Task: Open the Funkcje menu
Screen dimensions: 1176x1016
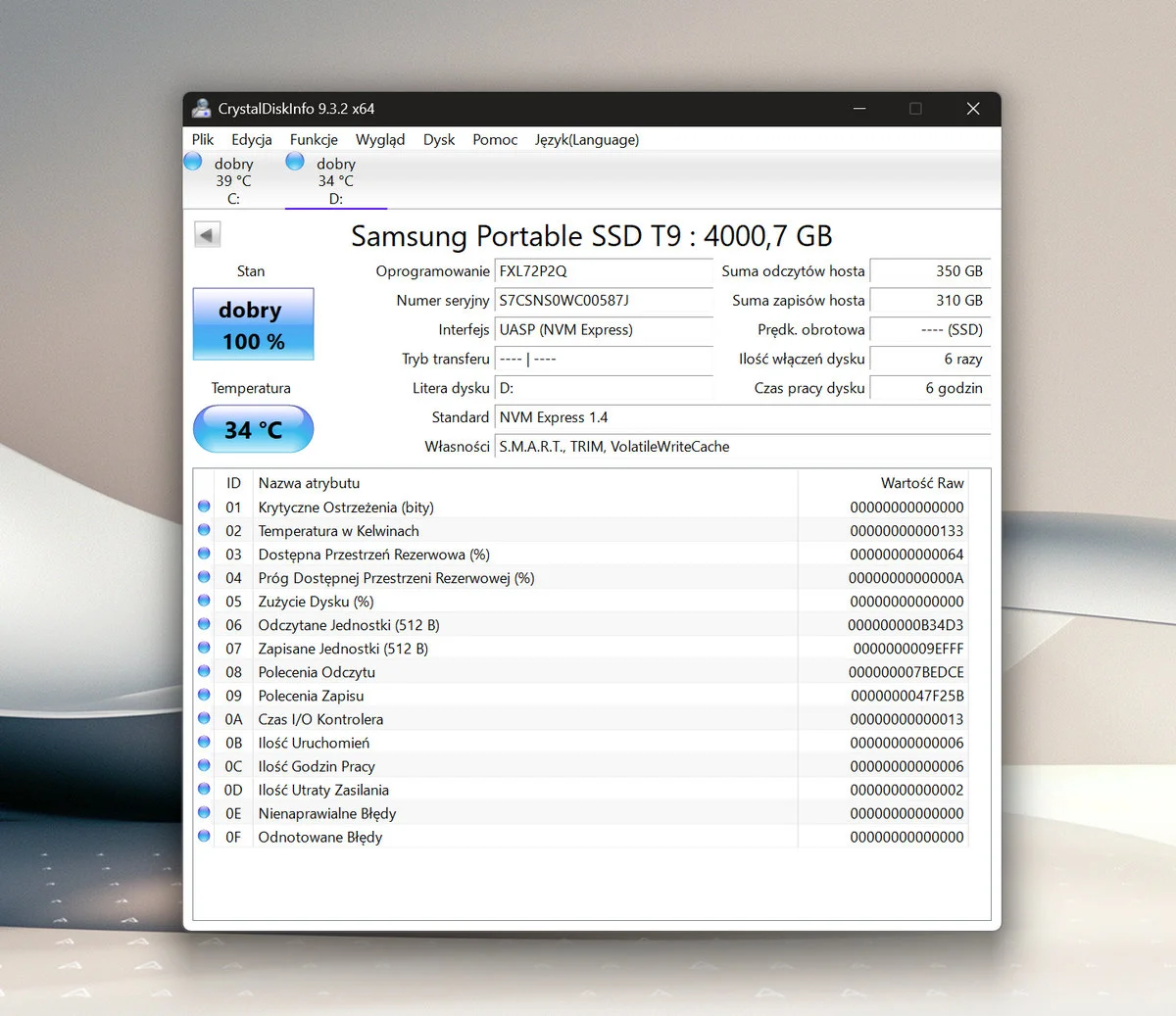Action: pos(314,140)
